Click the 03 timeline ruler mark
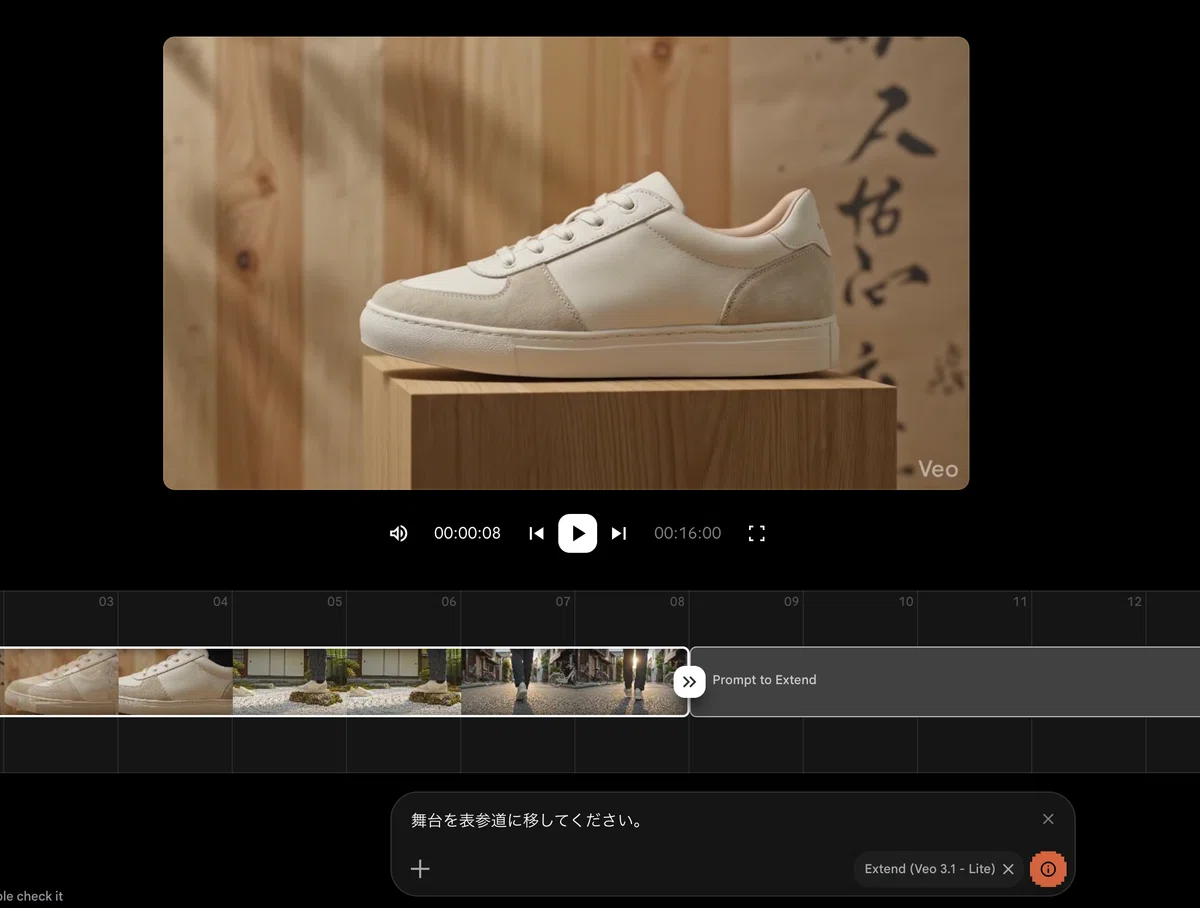The height and width of the screenshot is (908, 1200). (x=106, y=601)
